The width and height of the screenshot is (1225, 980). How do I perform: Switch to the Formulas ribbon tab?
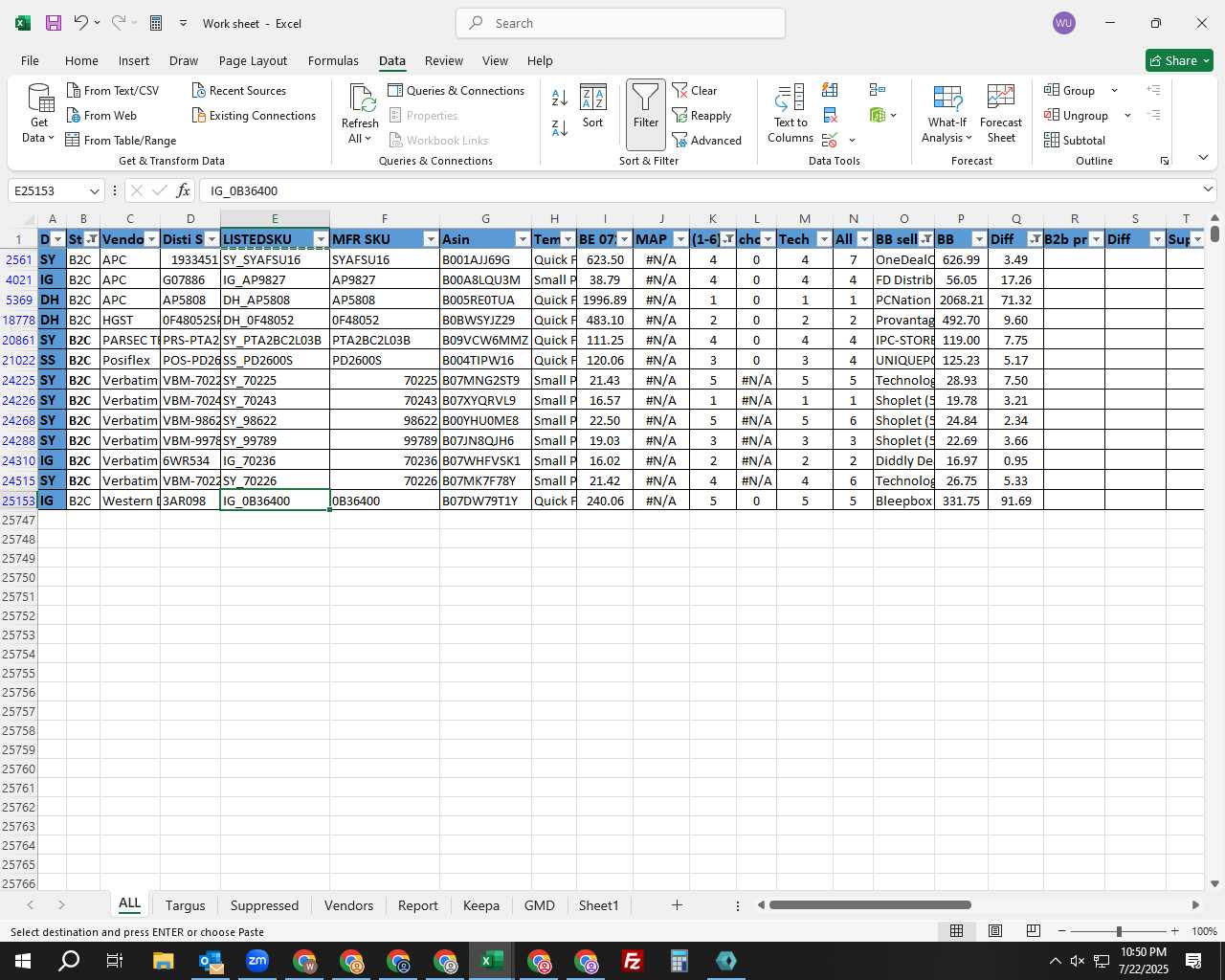click(333, 60)
